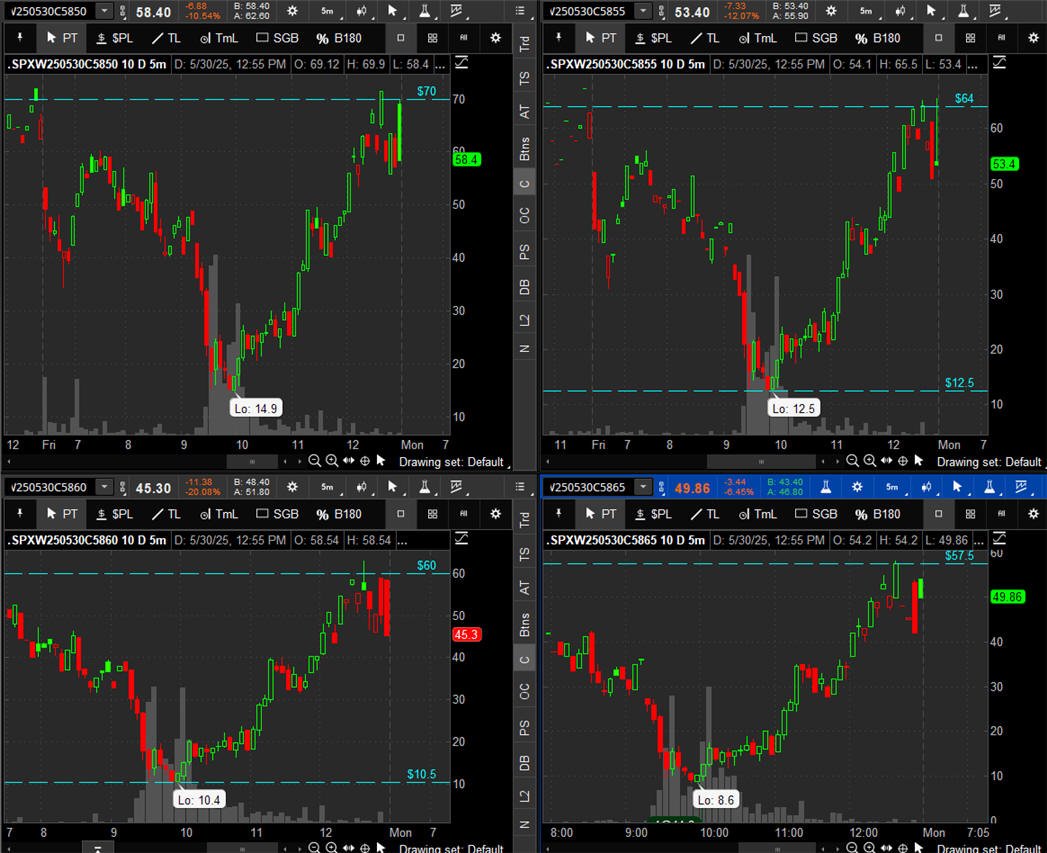Viewport: 1047px width, 853px height.
Task: Switch to four-grid layout in C5860 drawing toolbar
Action: point(433,514)
